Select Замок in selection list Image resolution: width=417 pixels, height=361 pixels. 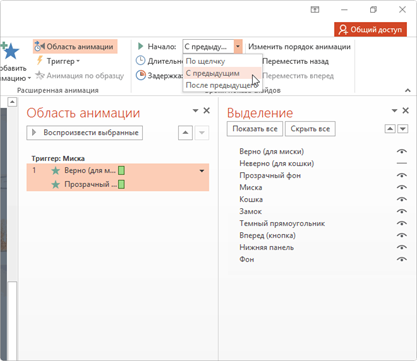click(x=251, y=212)
